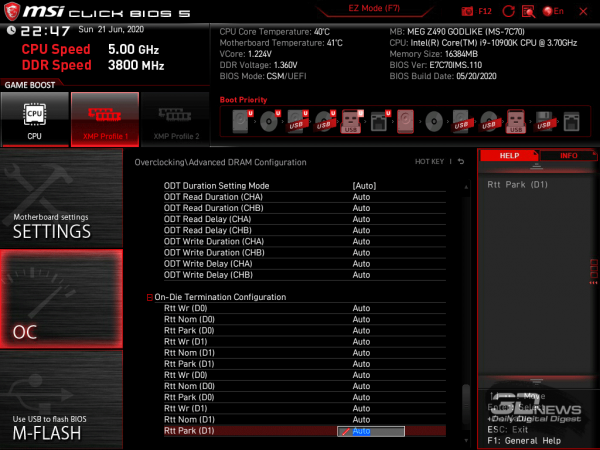Switch to the INFO tab
The height and width of the screenshot is (450, 600).
coord(568,156)
